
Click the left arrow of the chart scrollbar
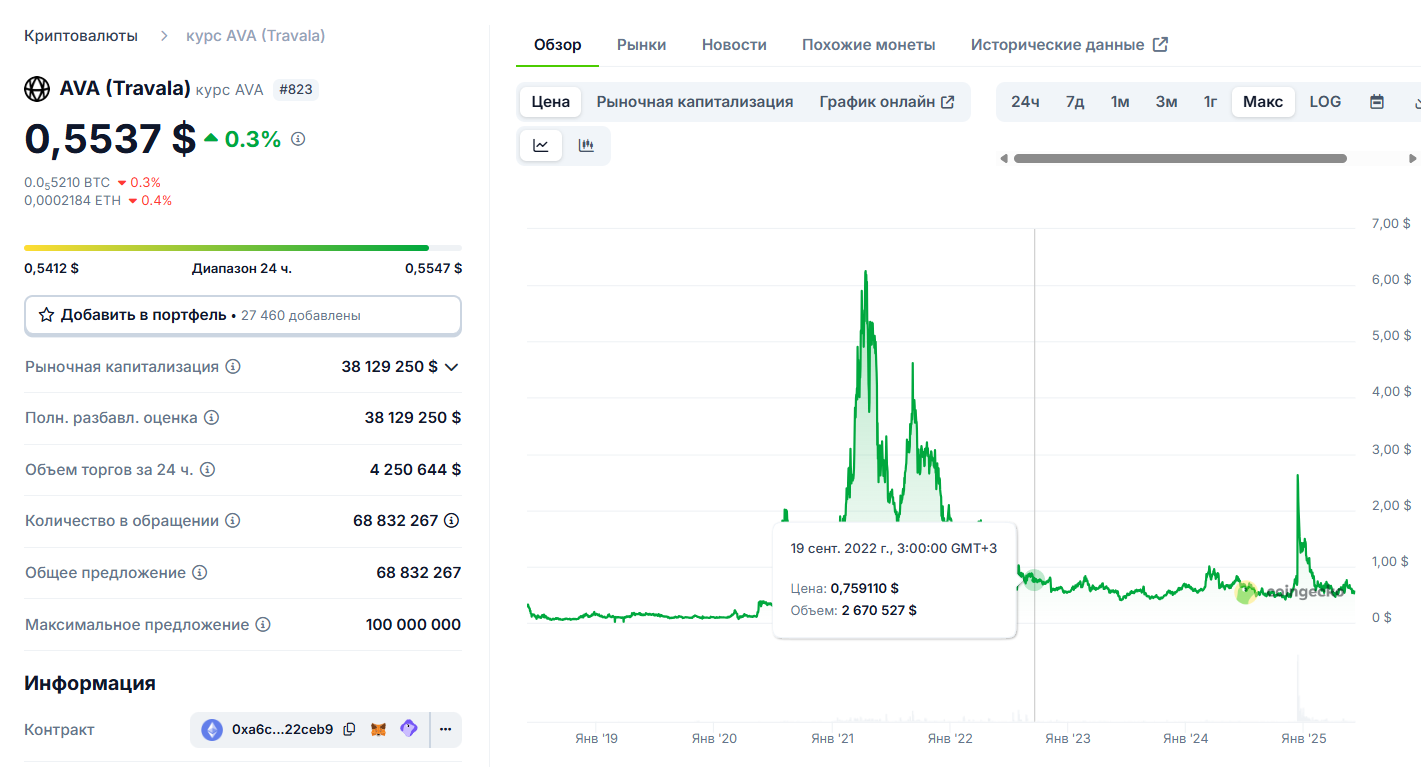(1004, 158)
